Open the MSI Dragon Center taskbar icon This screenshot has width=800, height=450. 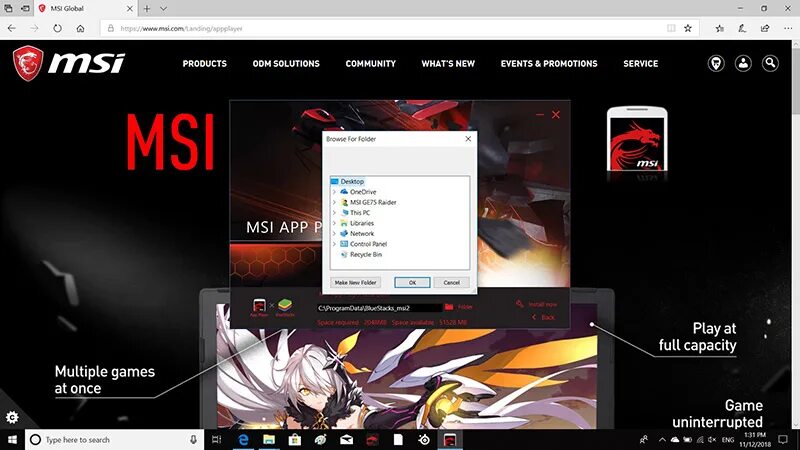pos(372,439)
